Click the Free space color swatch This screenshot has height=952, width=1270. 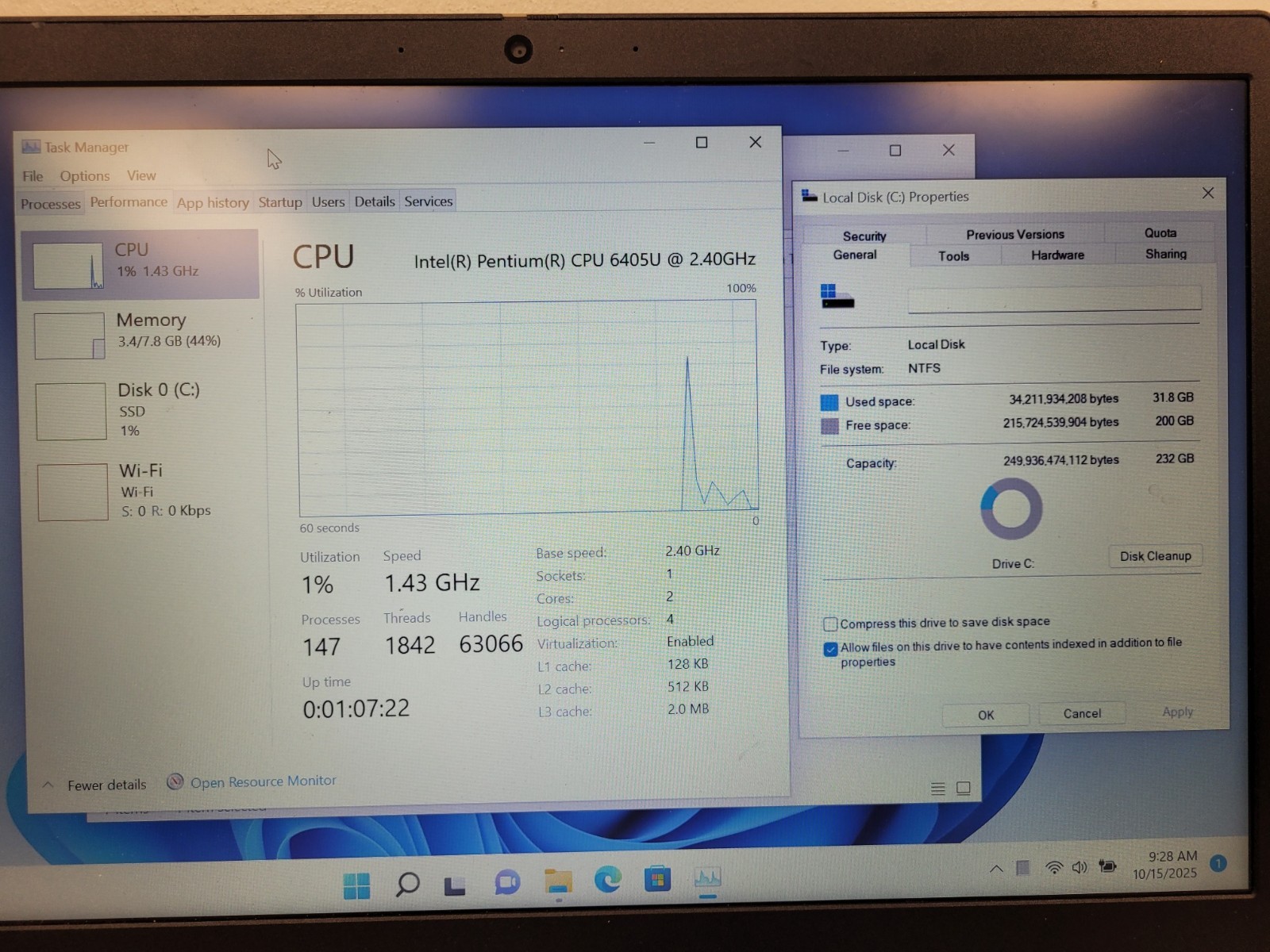pos(829,426)
